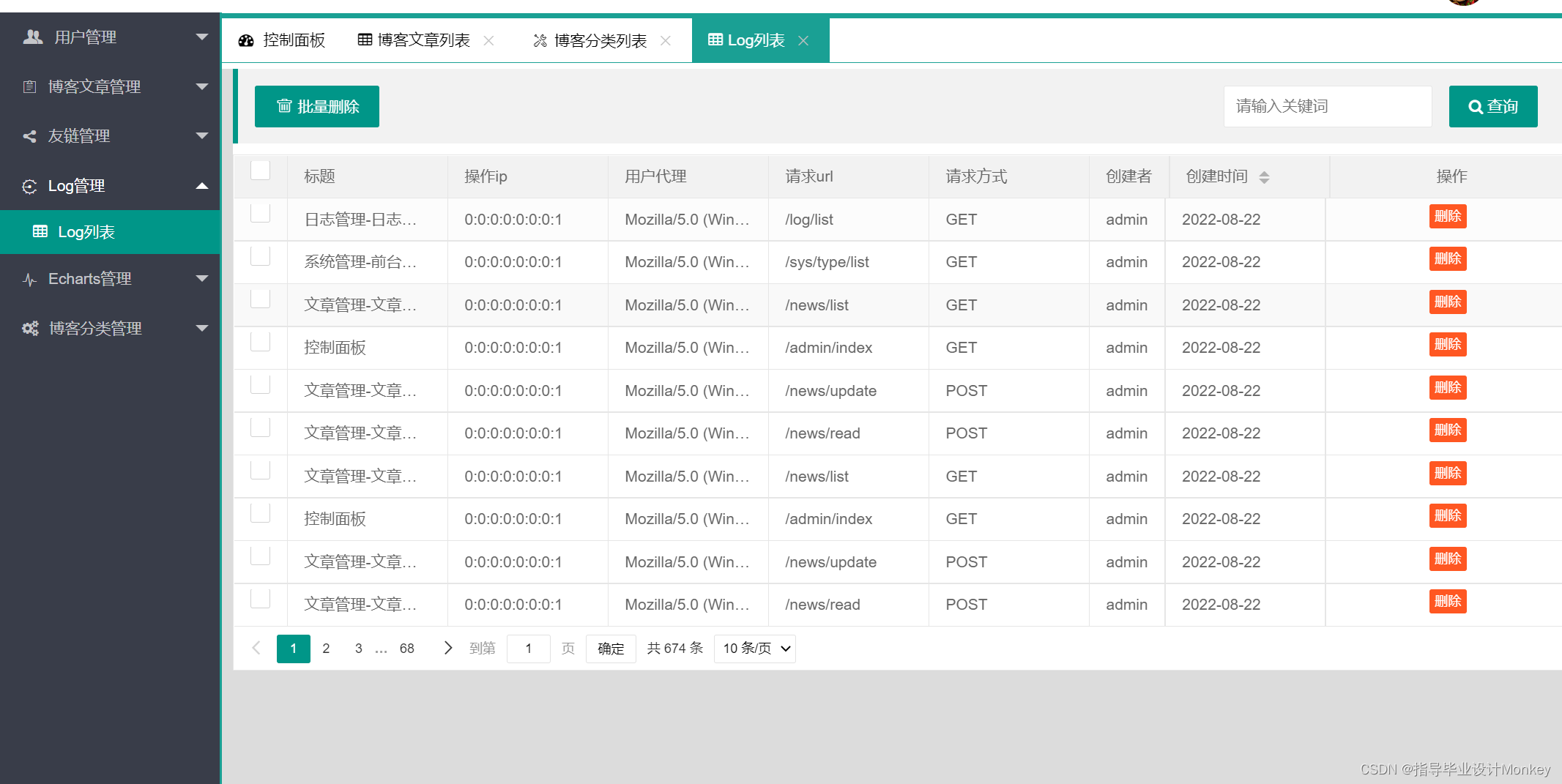Click the magnifier icon on 查询 button
Screen dimensions: 1562x784
click(1476, 107)
